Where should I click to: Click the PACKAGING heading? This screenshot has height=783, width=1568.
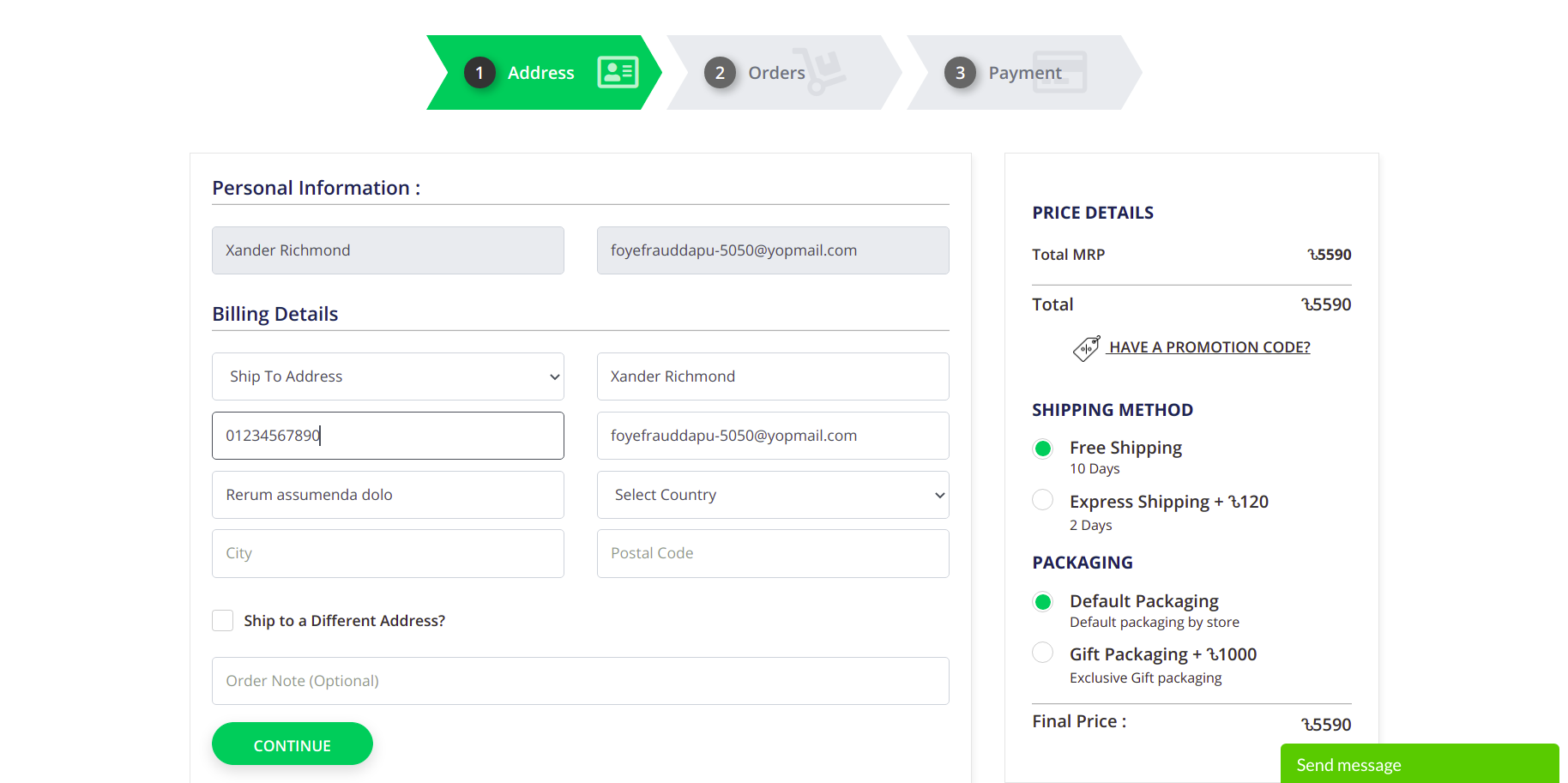pyautogui.click(x=1083, y=563)
